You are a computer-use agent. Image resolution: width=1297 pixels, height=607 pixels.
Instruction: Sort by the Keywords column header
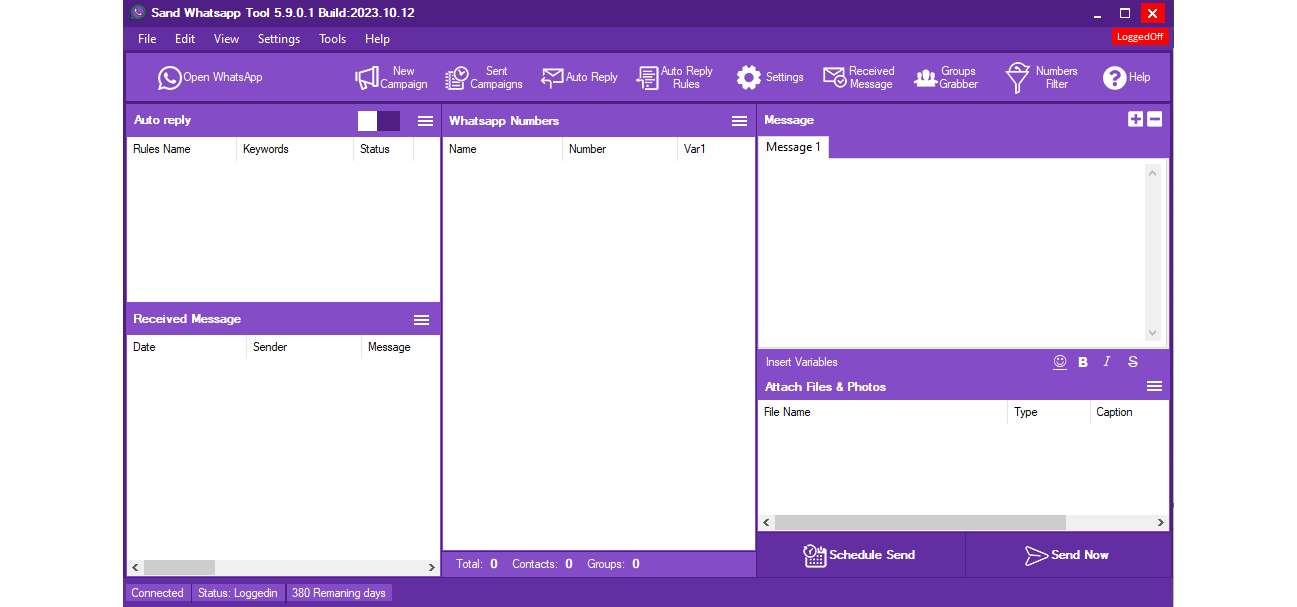pos(295,149)
